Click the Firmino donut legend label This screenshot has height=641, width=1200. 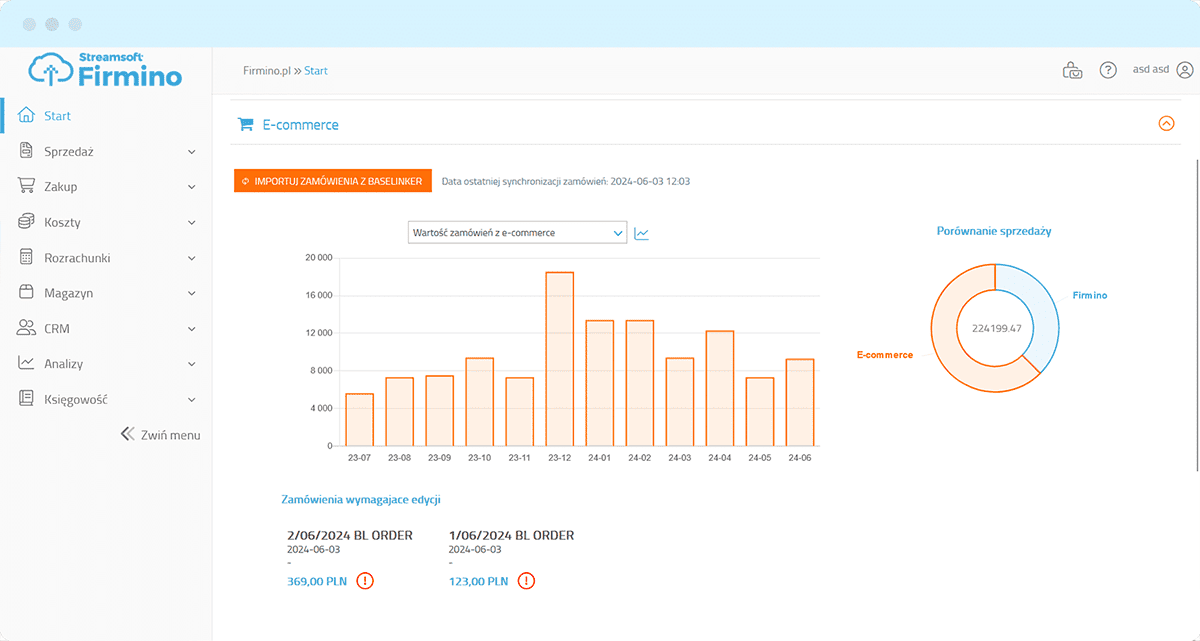click(1090, 296)
